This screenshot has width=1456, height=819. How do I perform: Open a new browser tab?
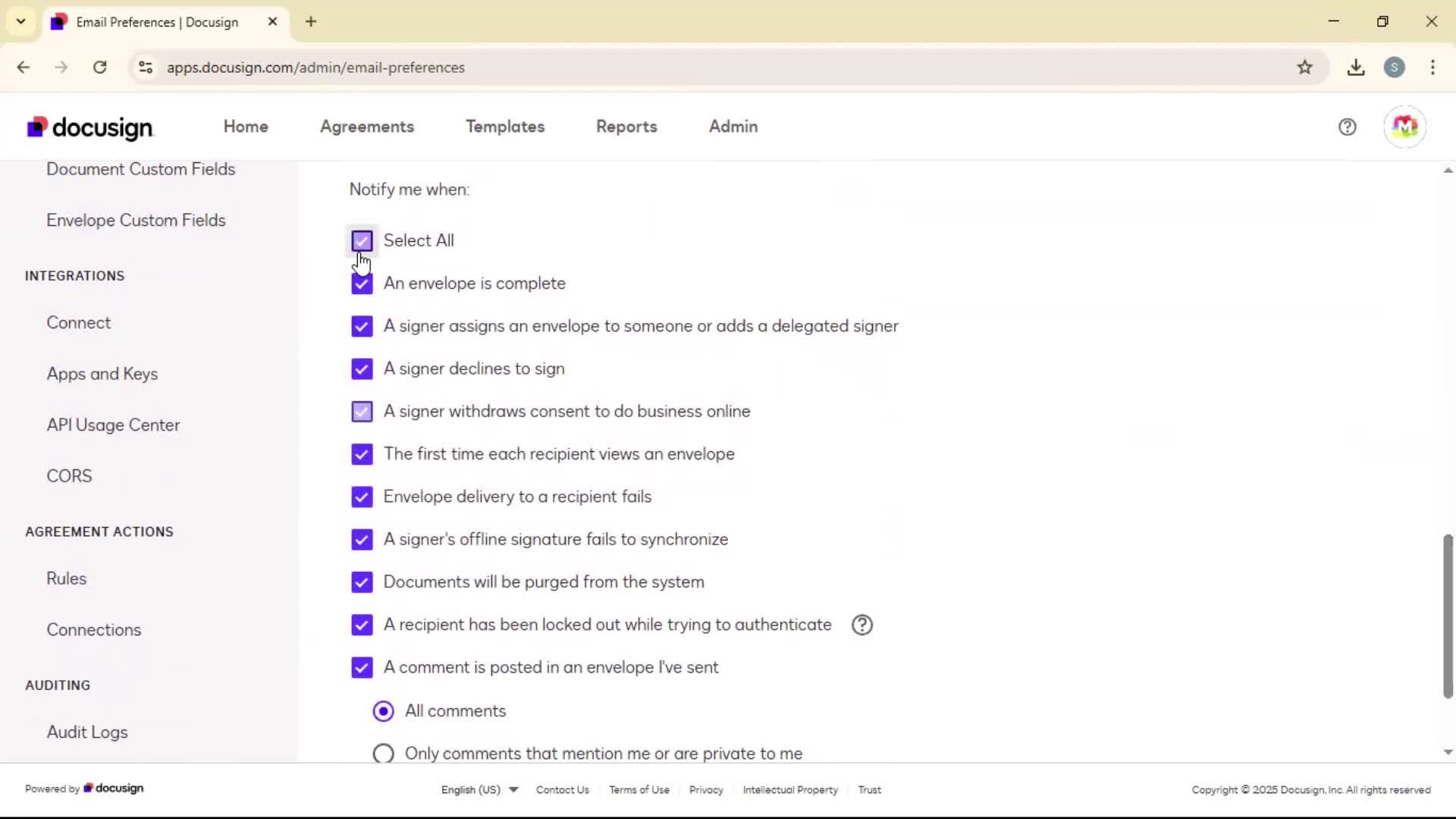311,21
